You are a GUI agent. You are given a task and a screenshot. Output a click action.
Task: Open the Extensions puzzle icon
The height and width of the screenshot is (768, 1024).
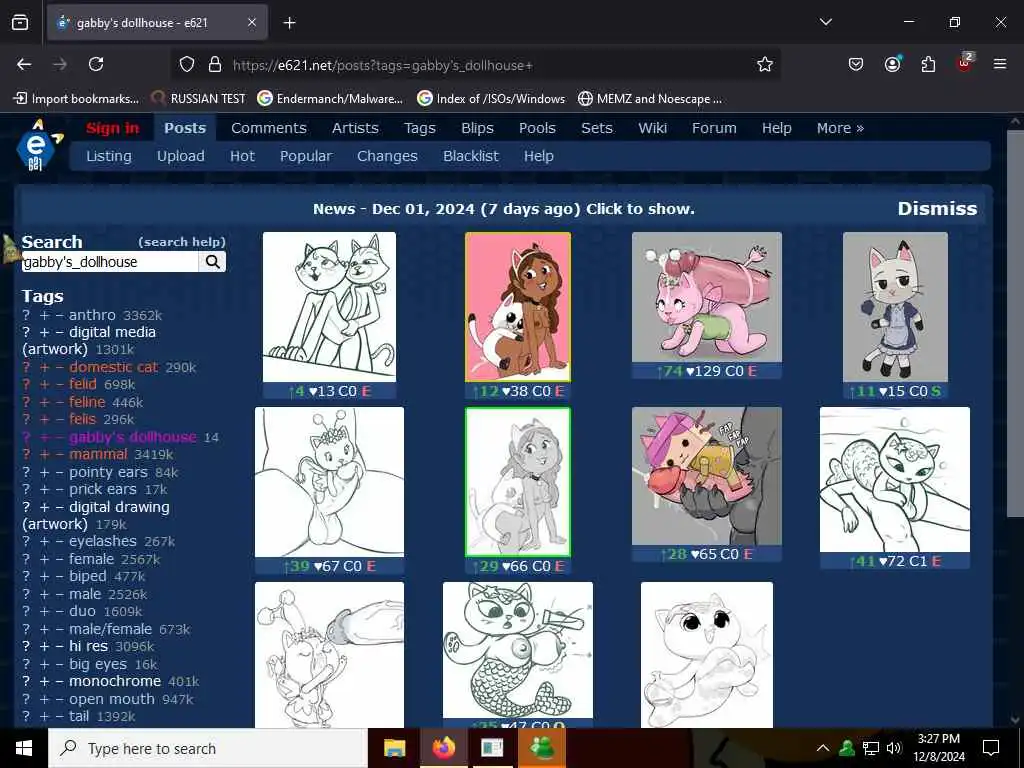pos(928,64)
